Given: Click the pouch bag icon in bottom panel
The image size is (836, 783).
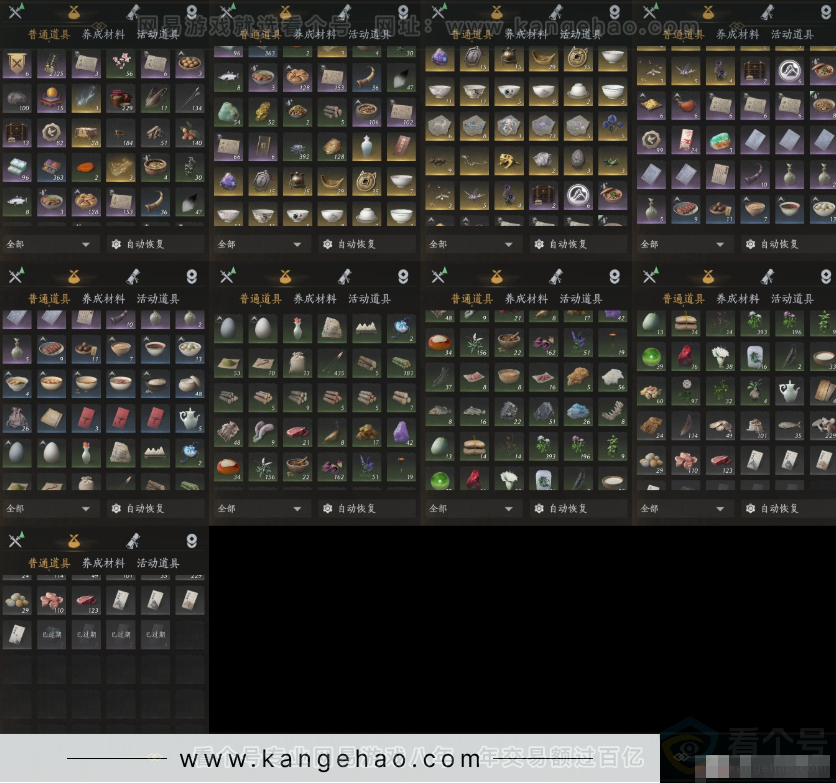Looking at the screenshot, I should tap(74, 541).
